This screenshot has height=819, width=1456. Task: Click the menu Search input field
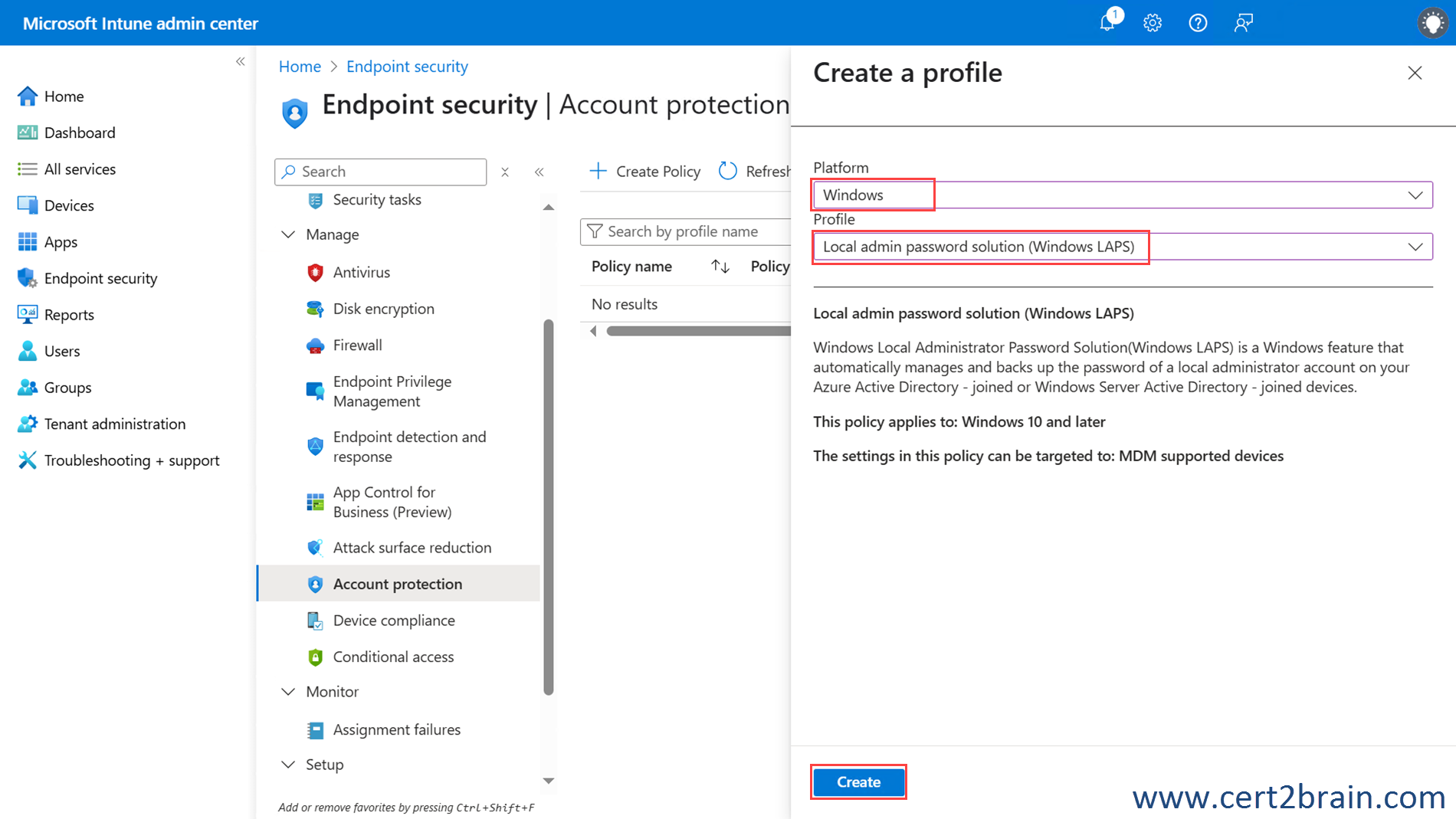(381, 172)
